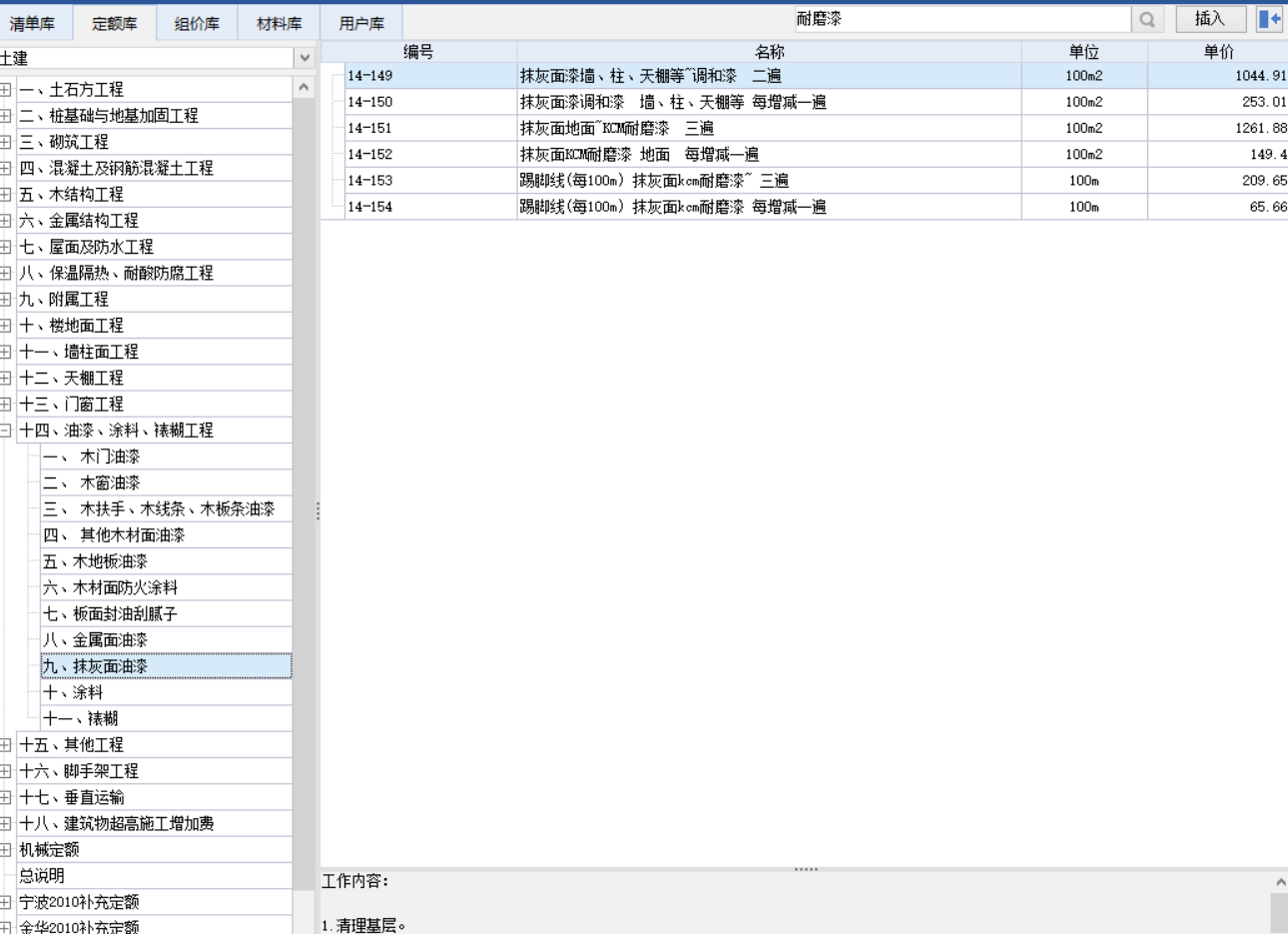
Task: Click price cell 1261.88
Action: pyautogui.click(x=1218, y=128)
